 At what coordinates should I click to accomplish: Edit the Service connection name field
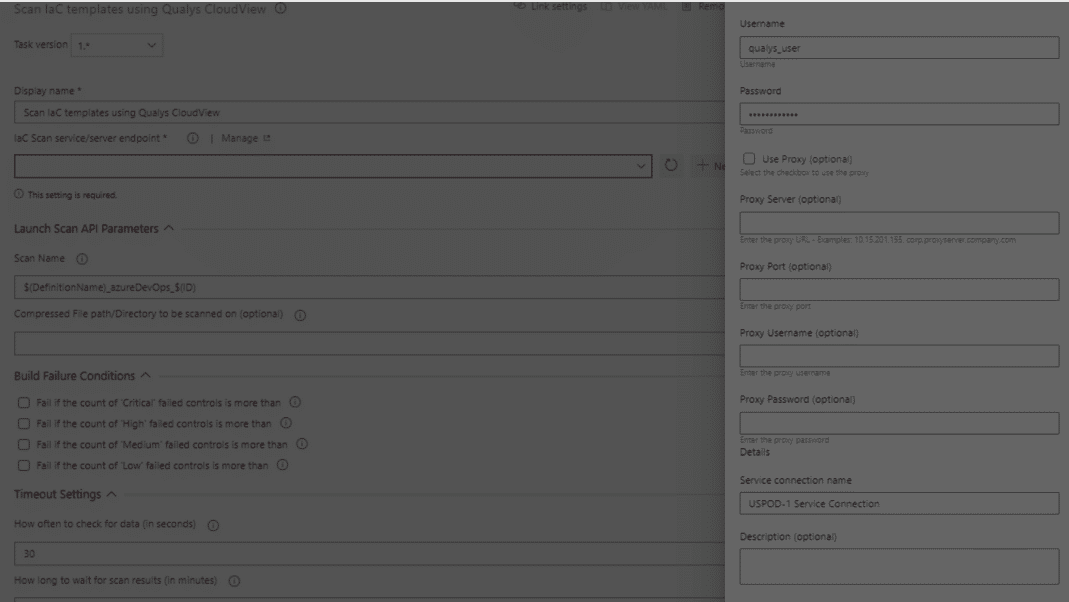(x=899, y=504)
